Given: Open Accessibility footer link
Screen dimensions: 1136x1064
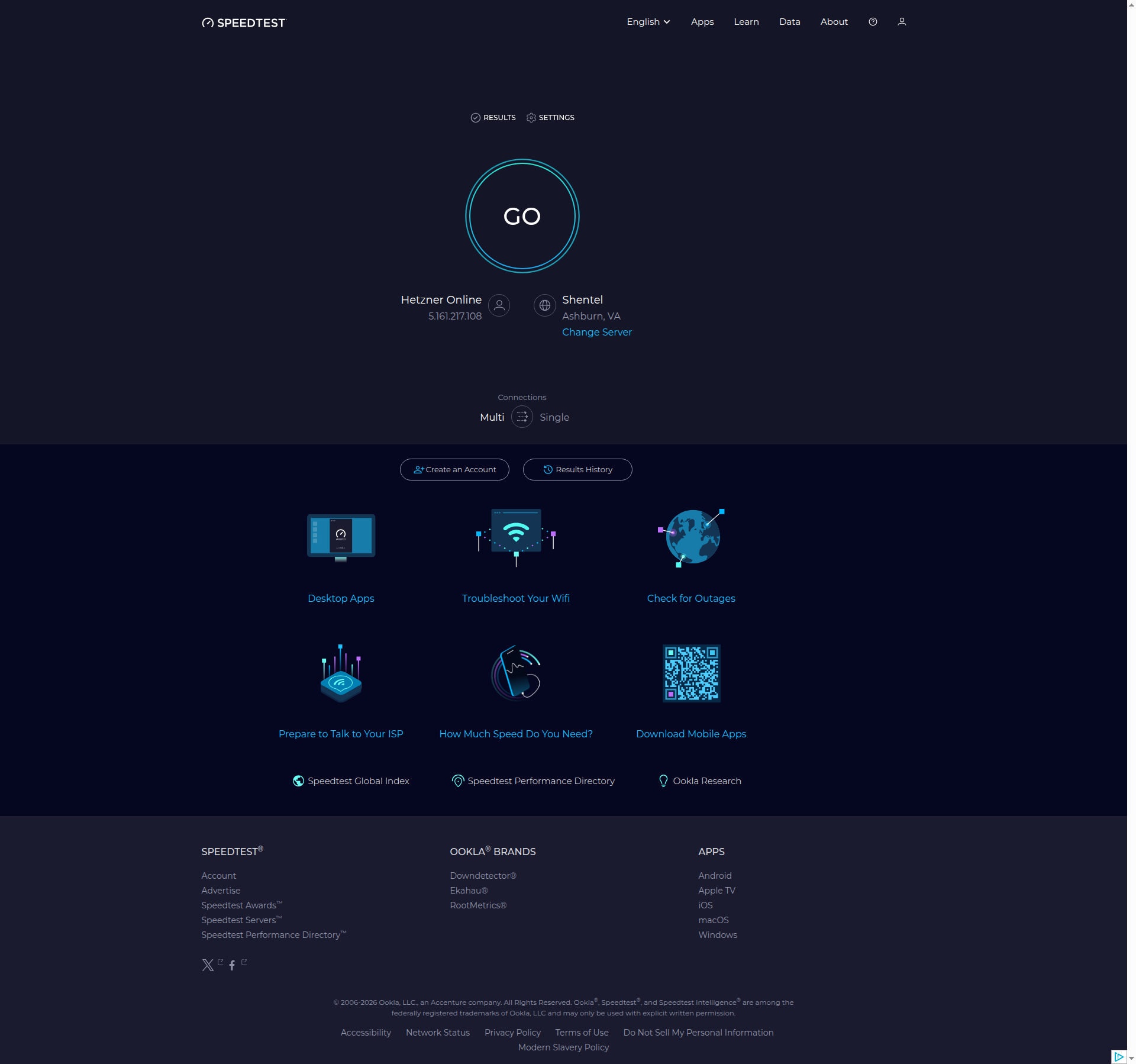Looking at the screenshot, I should coord(366,1033).
